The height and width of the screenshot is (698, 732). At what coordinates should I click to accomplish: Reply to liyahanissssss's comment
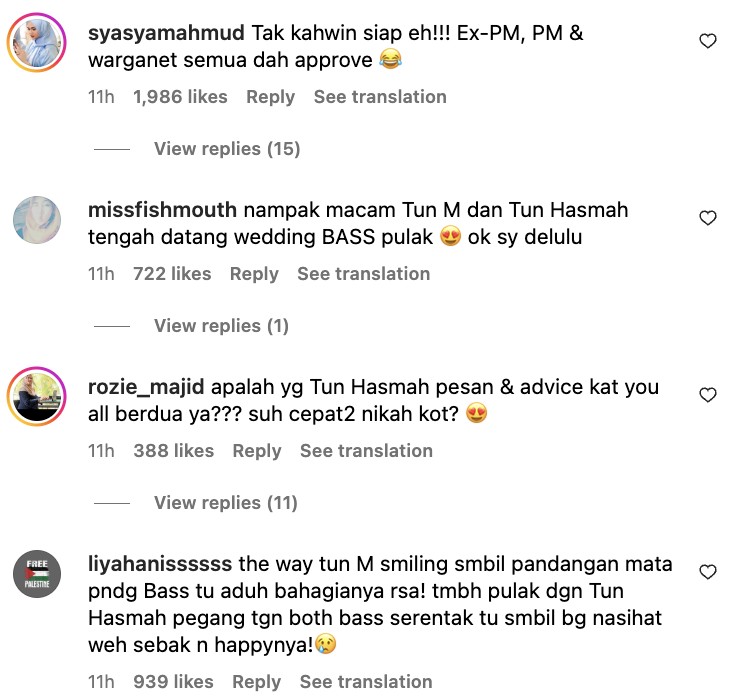[x=257, y=682]
